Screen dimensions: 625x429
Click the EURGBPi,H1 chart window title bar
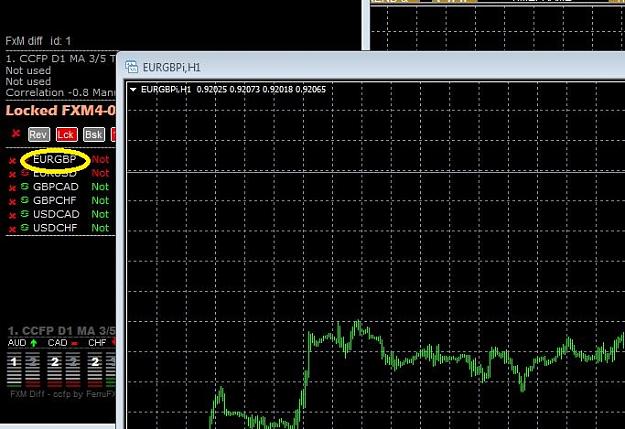pyautogui.click(x=371, y=67)
